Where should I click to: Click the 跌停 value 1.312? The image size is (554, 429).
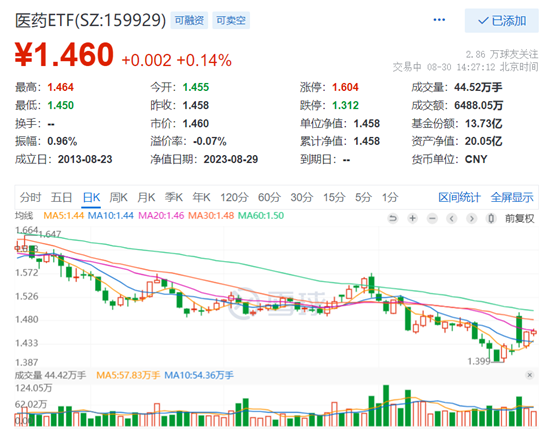coord(345,105)
